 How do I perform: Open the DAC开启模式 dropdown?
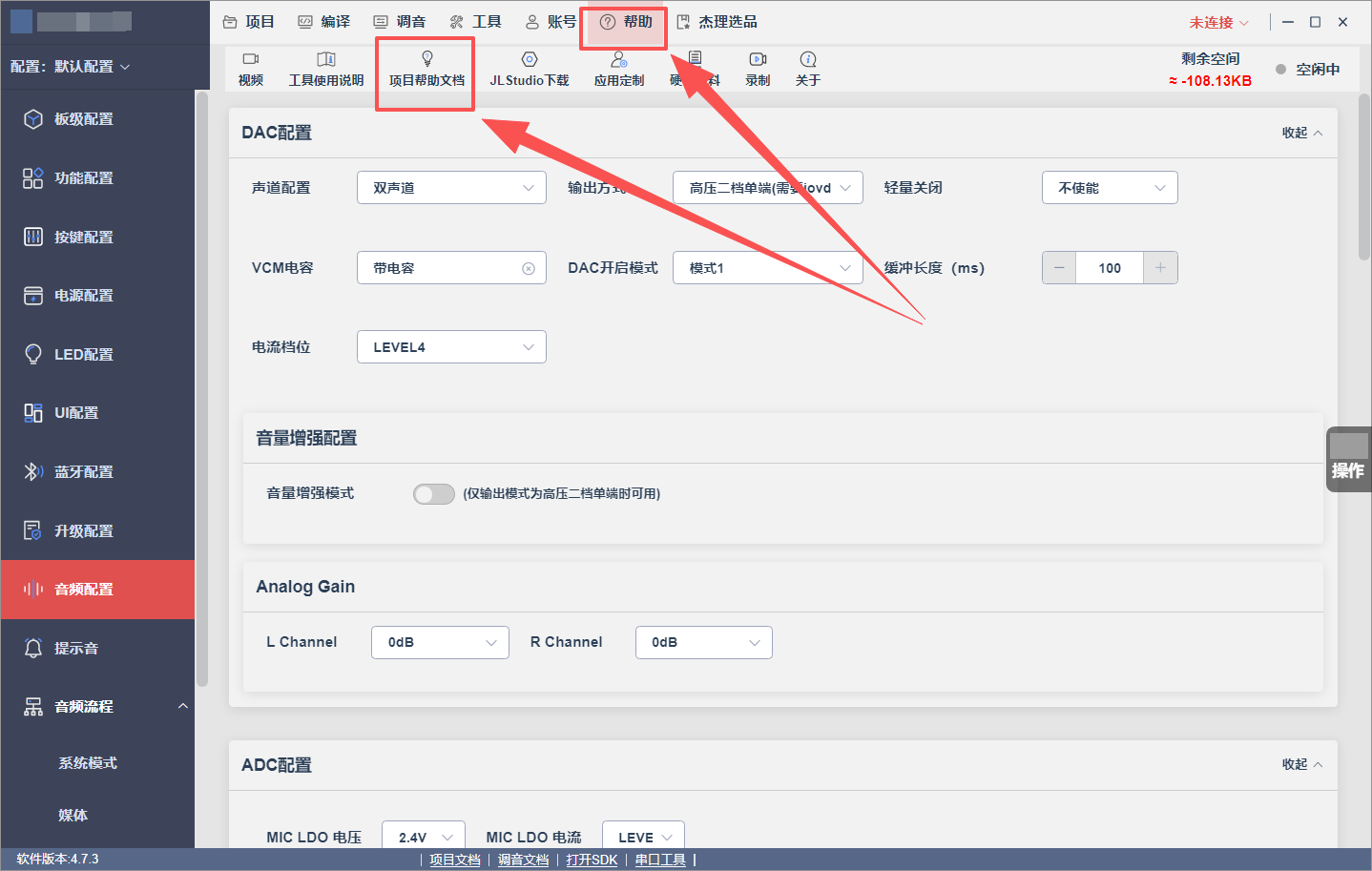click(768, 268)
